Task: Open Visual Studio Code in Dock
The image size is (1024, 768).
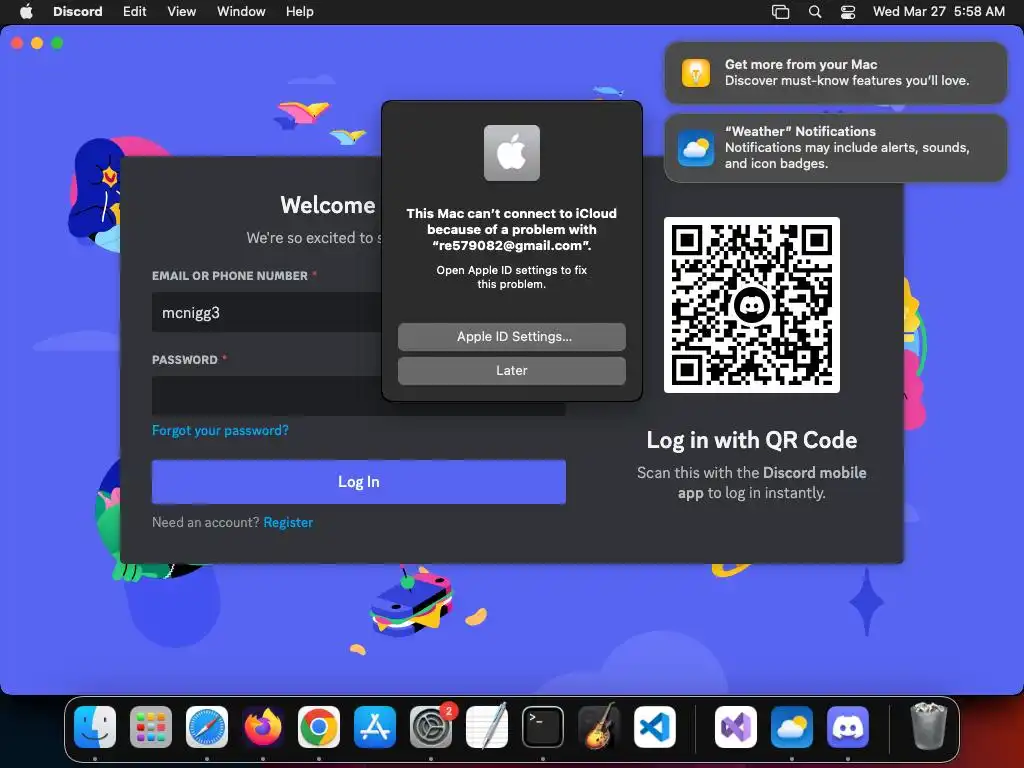Action: point(654,727)
